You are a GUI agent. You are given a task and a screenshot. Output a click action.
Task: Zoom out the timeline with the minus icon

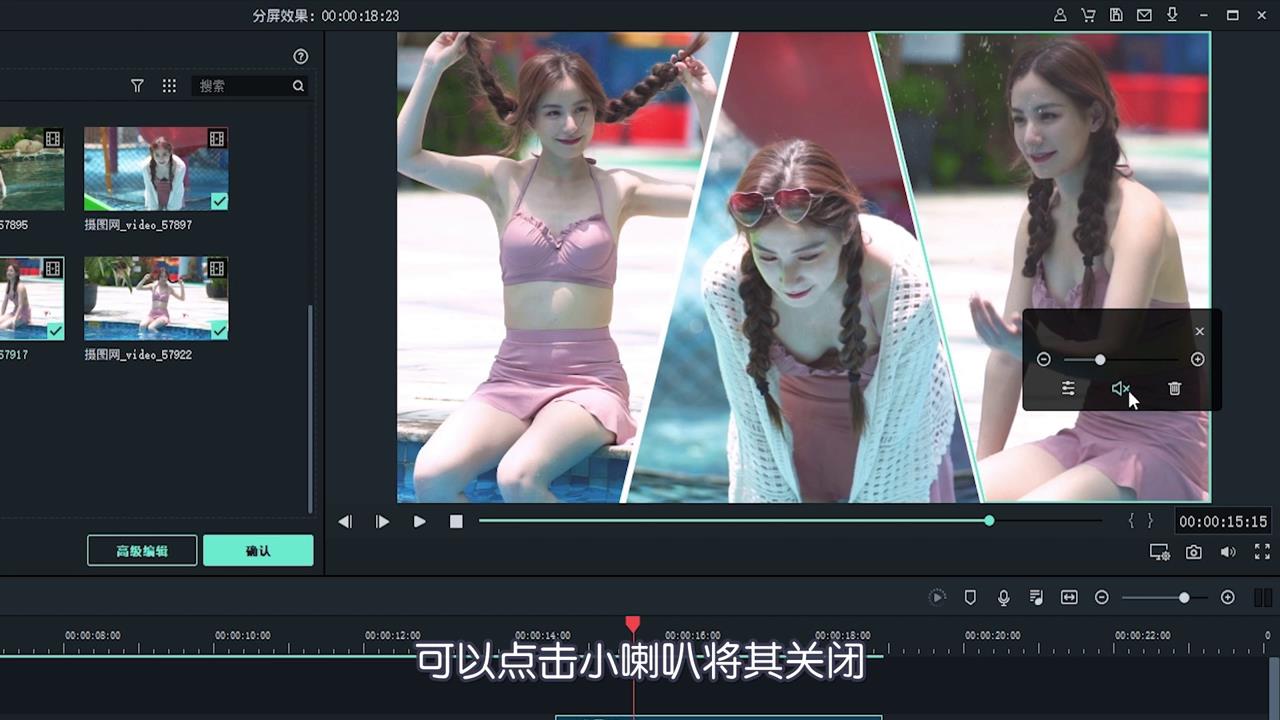pyautogui.click(x=1102, y=597)
